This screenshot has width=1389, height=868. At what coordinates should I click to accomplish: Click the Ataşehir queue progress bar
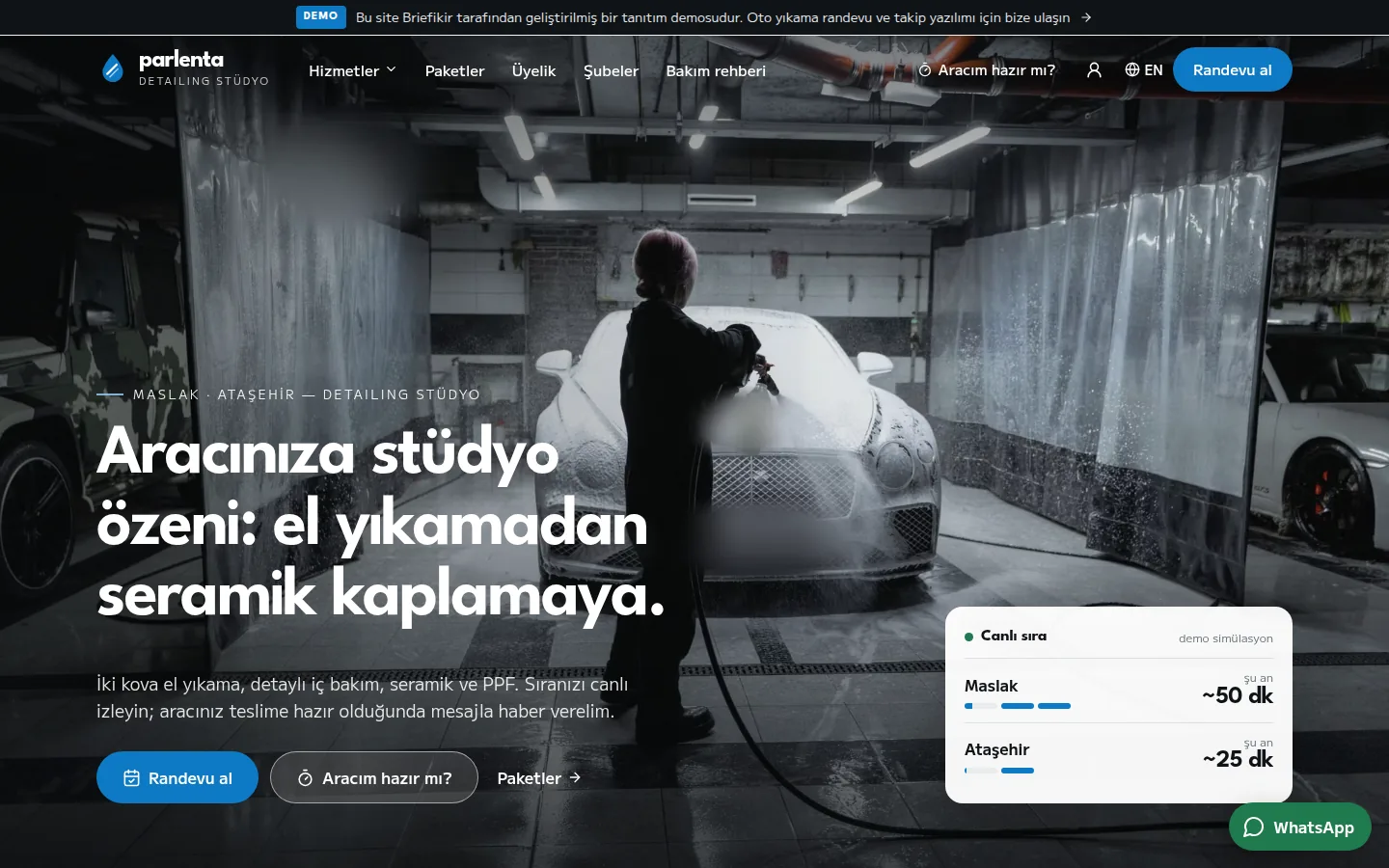(999, 771)
